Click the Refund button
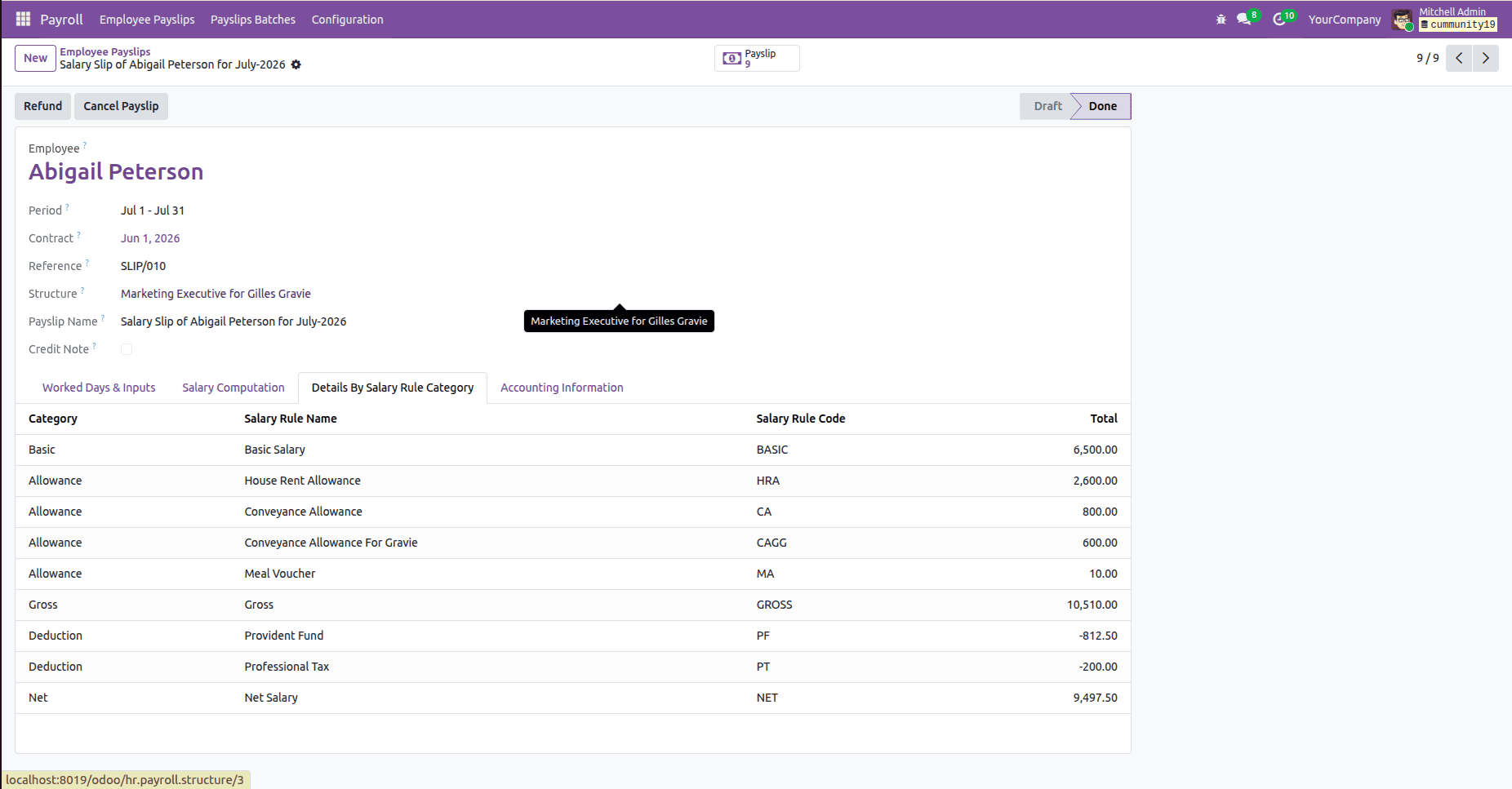The image size is (1512, 789). pyautogui.click(x=42, y=106)
